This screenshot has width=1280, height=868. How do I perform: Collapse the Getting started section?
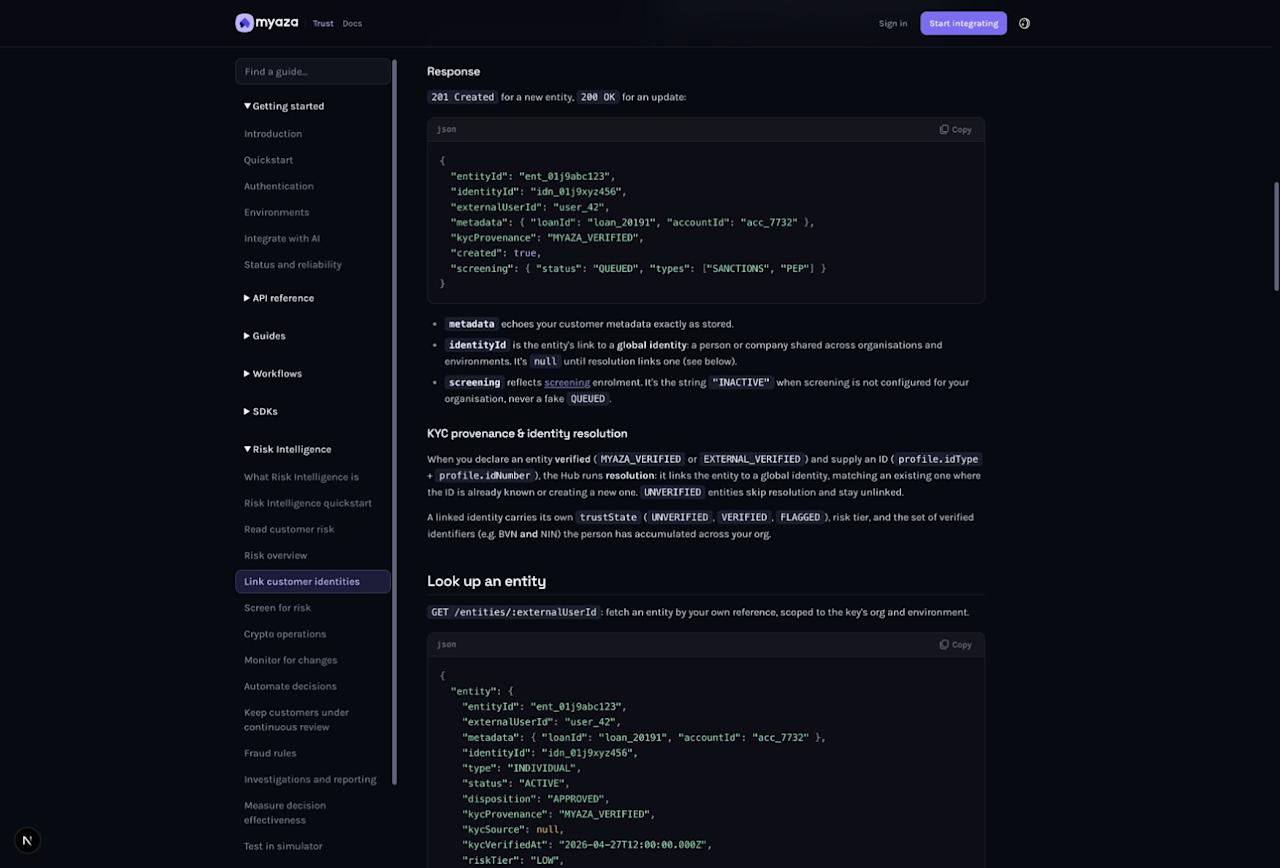click(x=284, y=106)
